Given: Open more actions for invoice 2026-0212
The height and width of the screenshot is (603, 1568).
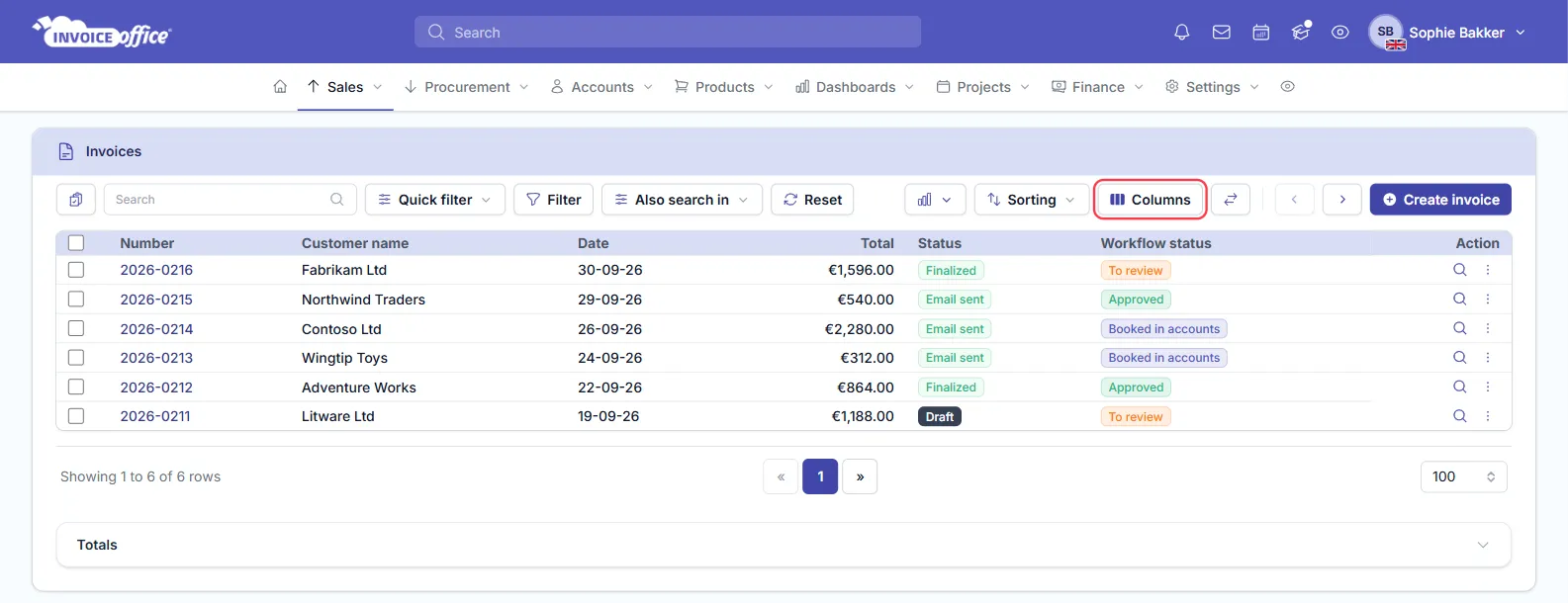Looking at the screenshot, I should click(1488, 387).
